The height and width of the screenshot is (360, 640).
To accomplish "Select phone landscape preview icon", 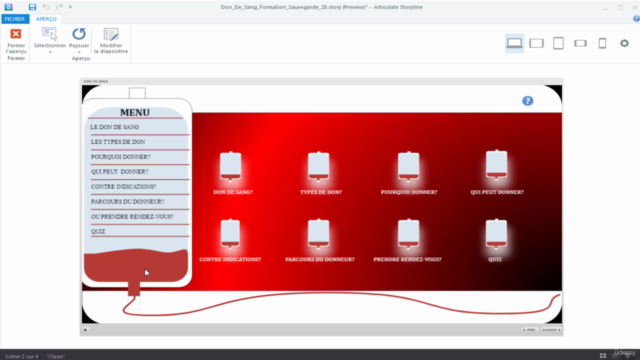I will tap(580, 43).
